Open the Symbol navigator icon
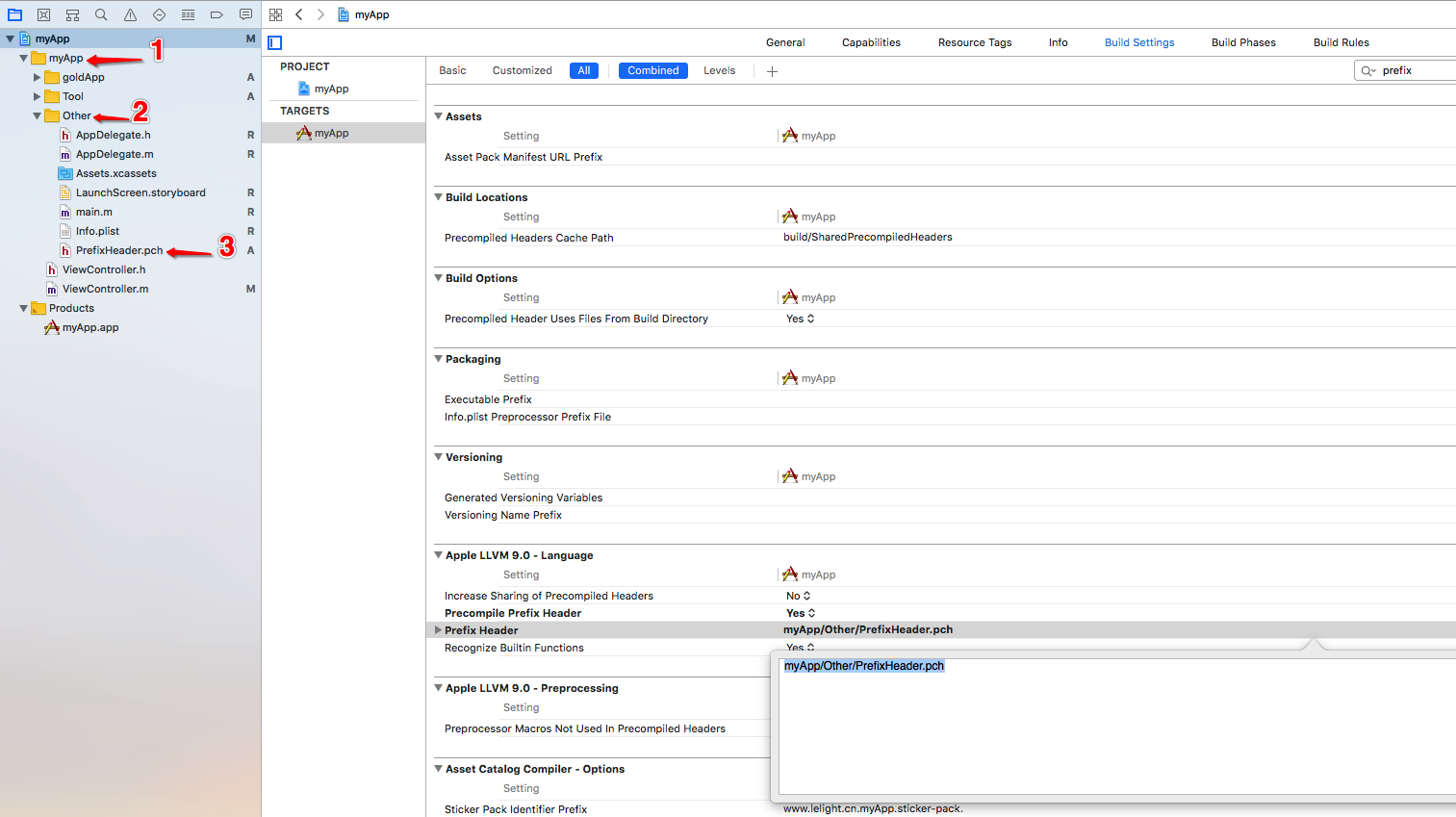 tap(72, 14)
